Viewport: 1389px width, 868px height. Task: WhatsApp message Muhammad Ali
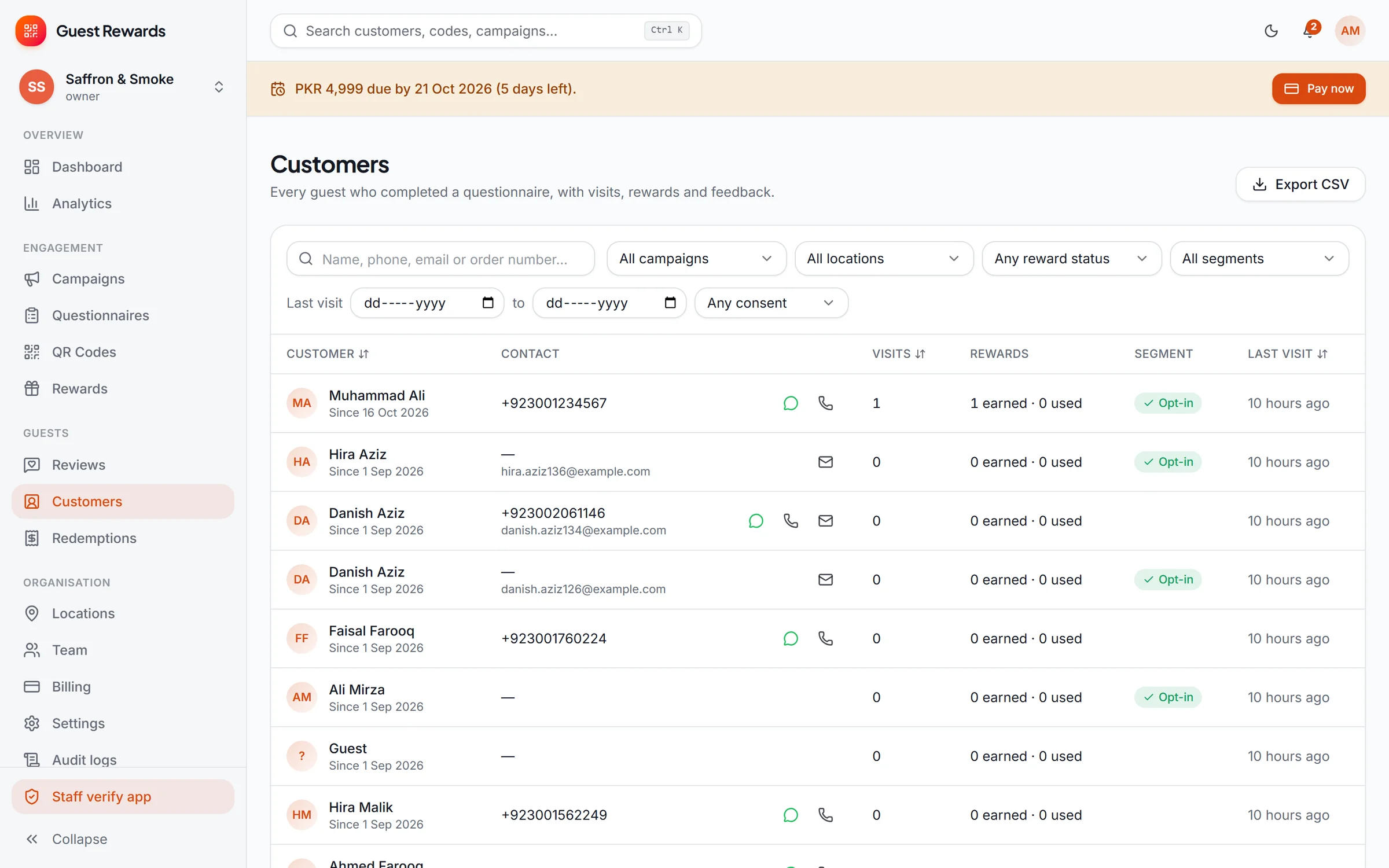[791, 403]
